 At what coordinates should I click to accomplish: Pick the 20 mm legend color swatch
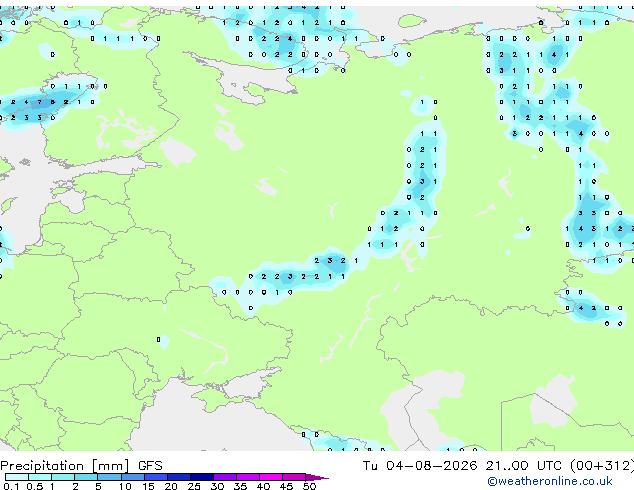pos(178,477)
